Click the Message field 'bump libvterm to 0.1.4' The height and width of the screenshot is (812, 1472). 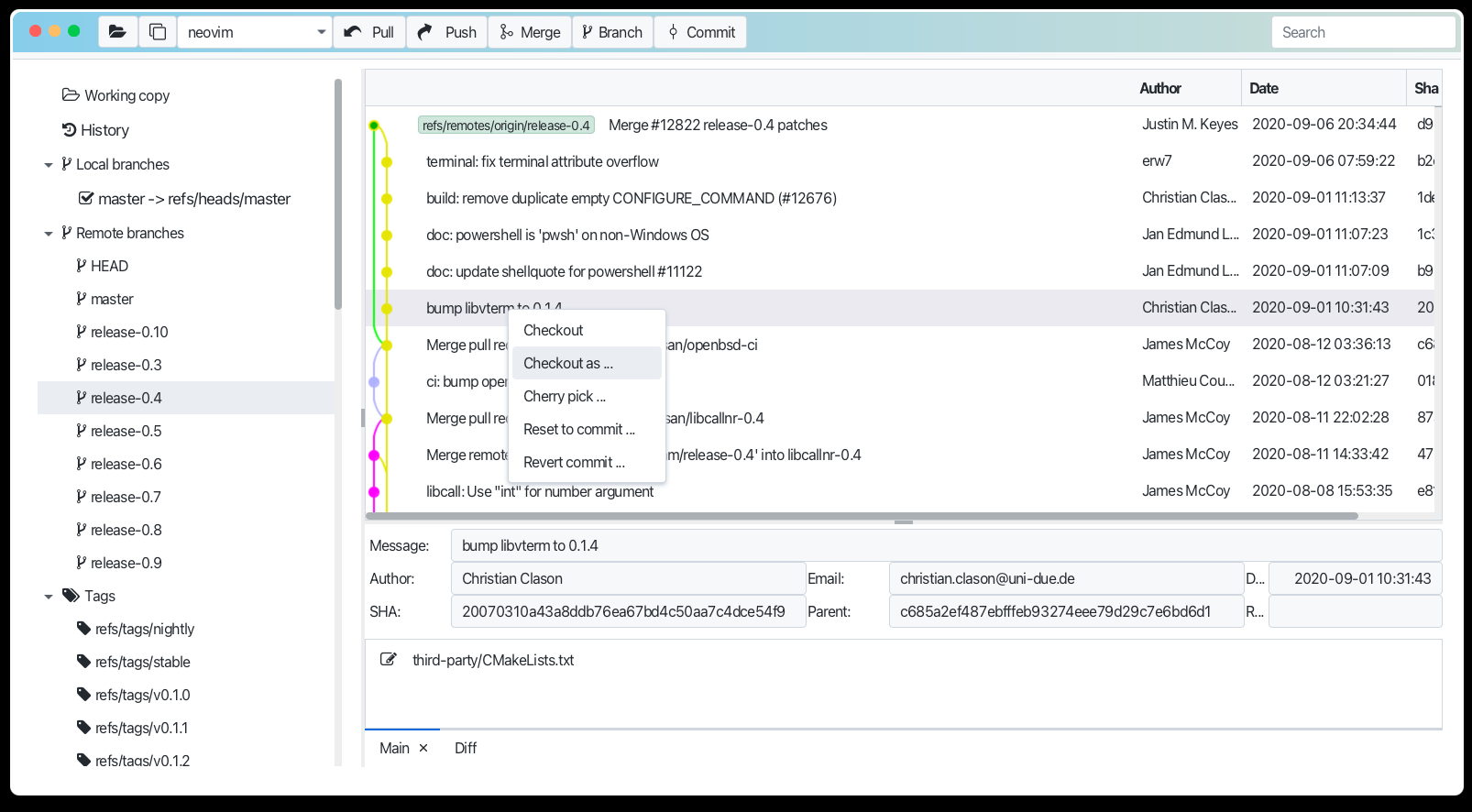click(946, 545)
